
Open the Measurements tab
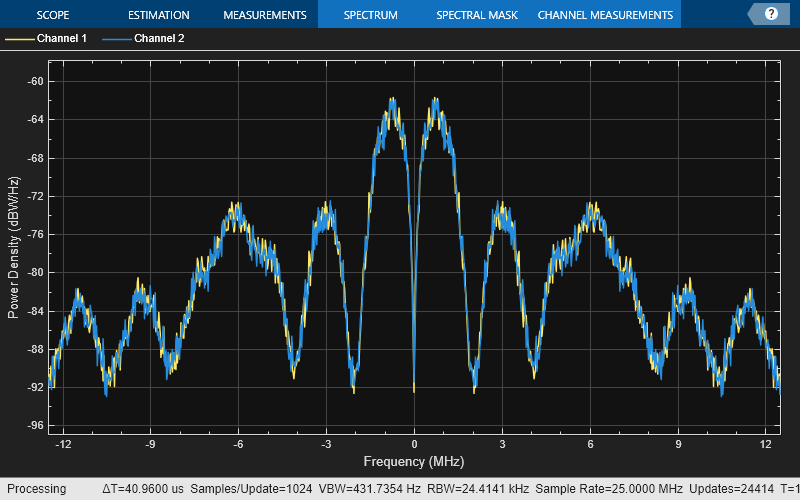point(264,15)
